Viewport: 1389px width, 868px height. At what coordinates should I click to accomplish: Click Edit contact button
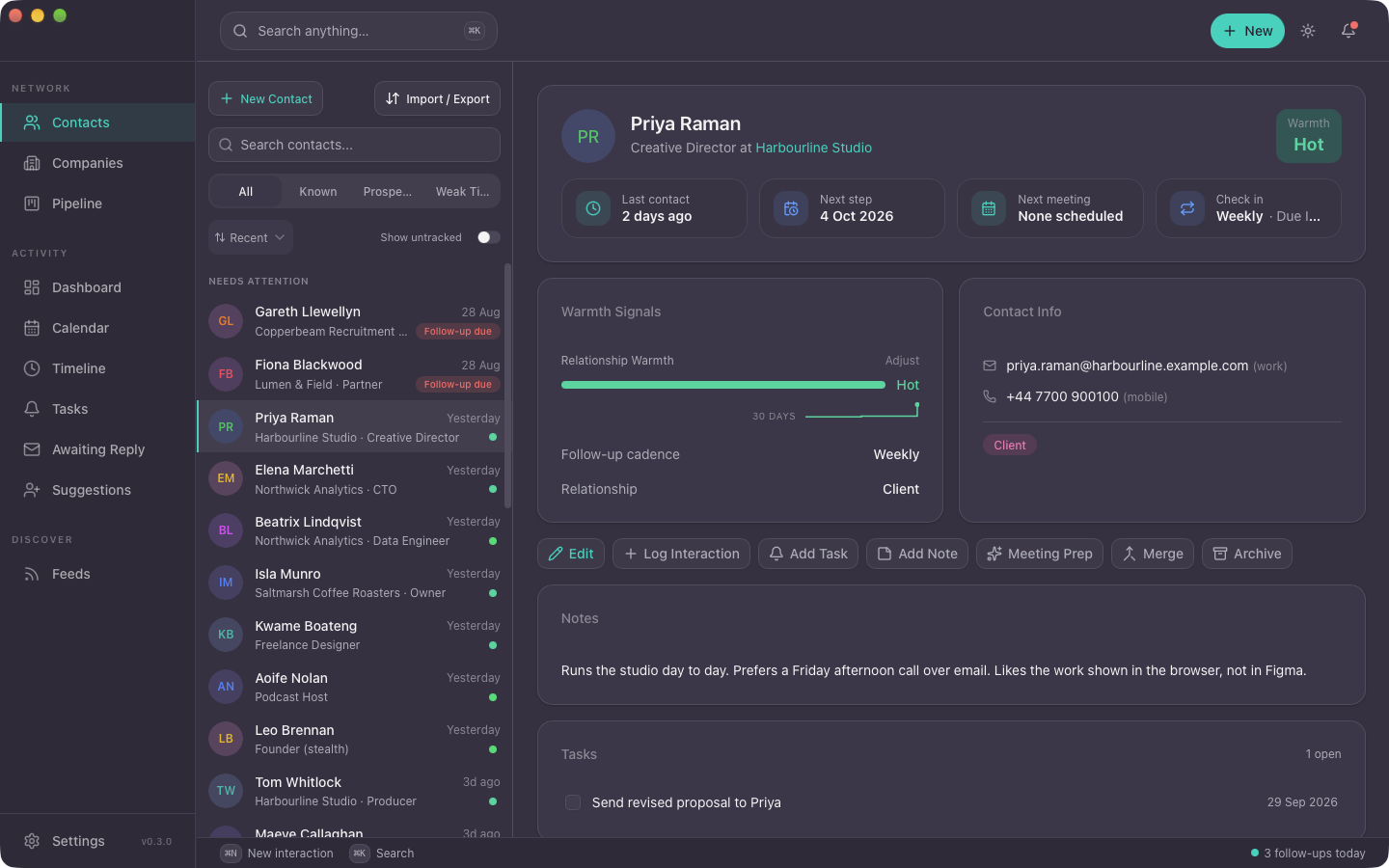pyautogui.click(x=571, y=554)
